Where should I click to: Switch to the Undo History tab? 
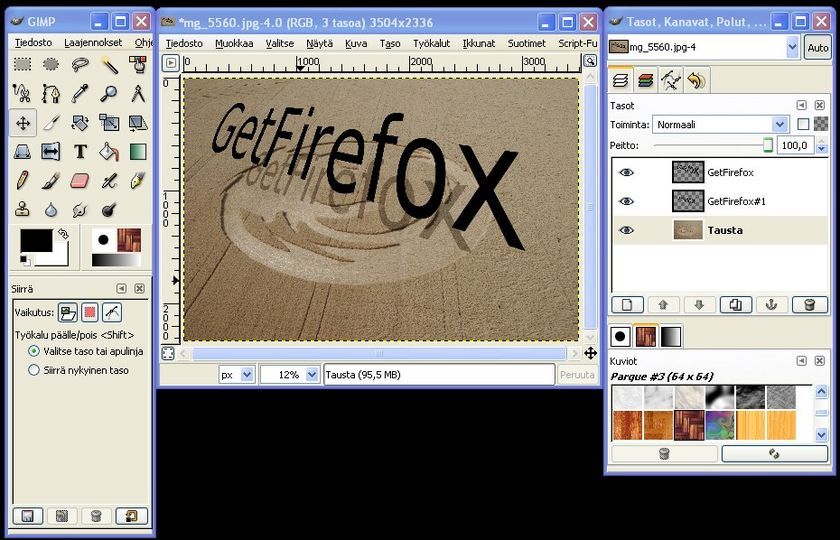coord(696,81)
